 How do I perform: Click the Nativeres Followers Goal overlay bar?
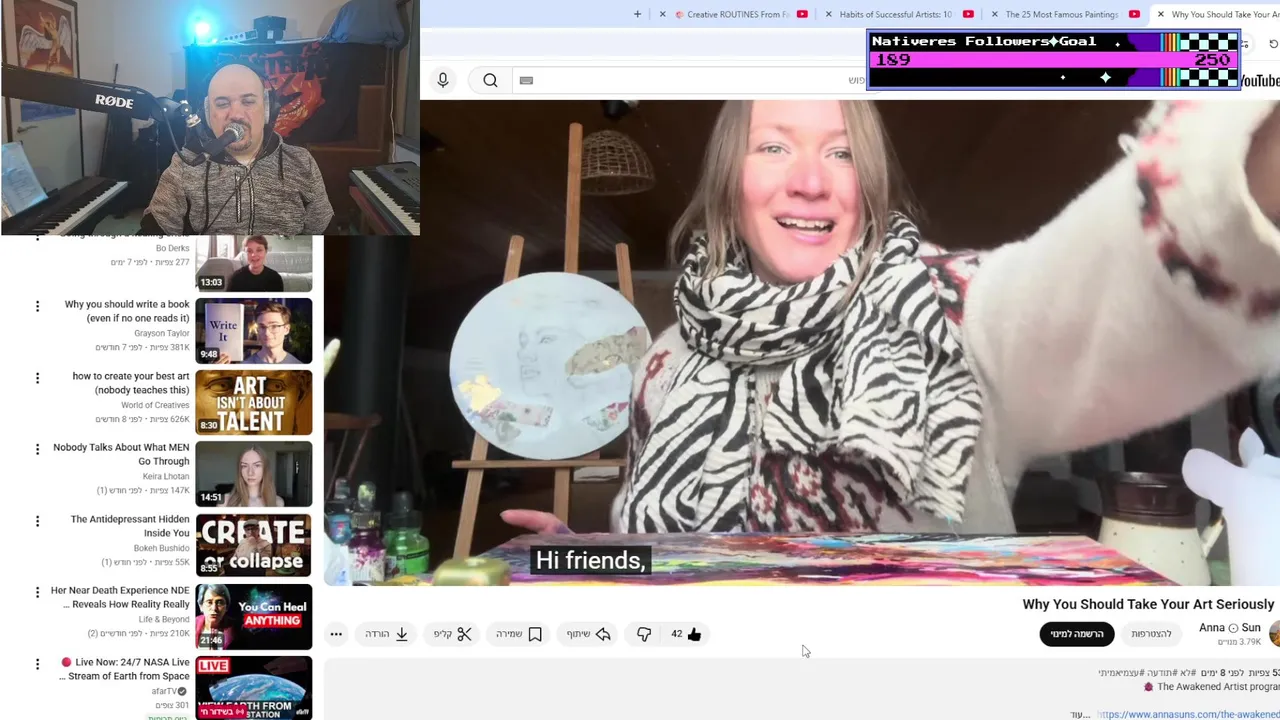(x=1053, y=60)
